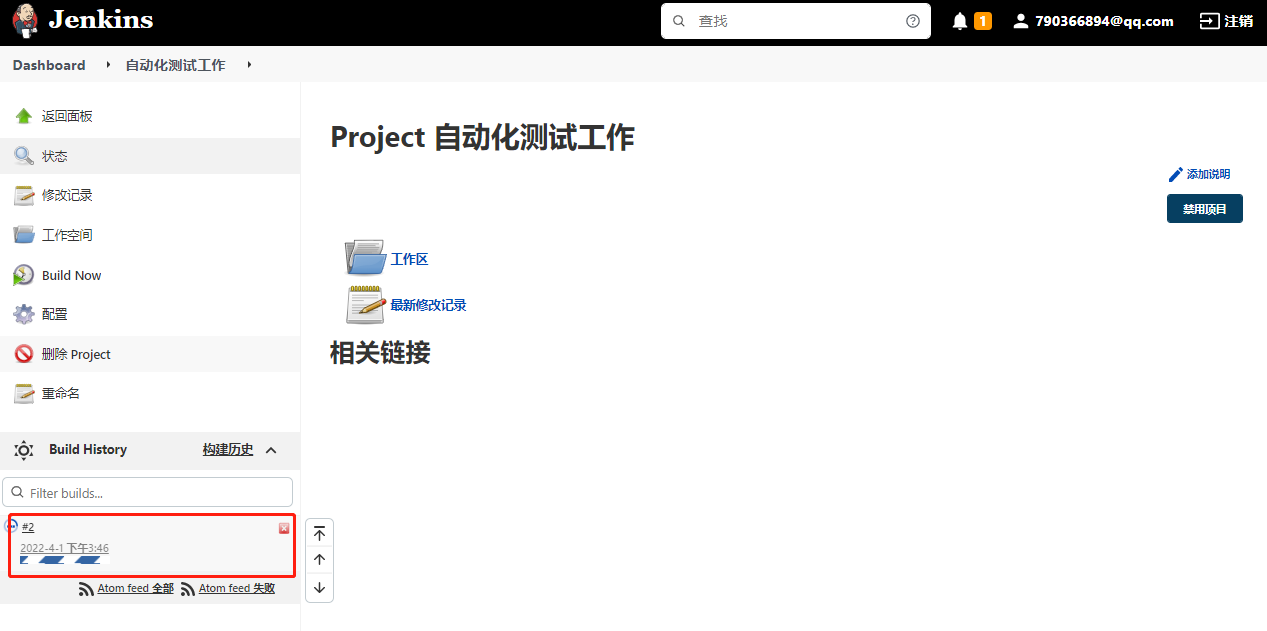Expand the 自动化测试工作 breadcrumb arrow
The image size is (1267, 631).
pos(248,65)
